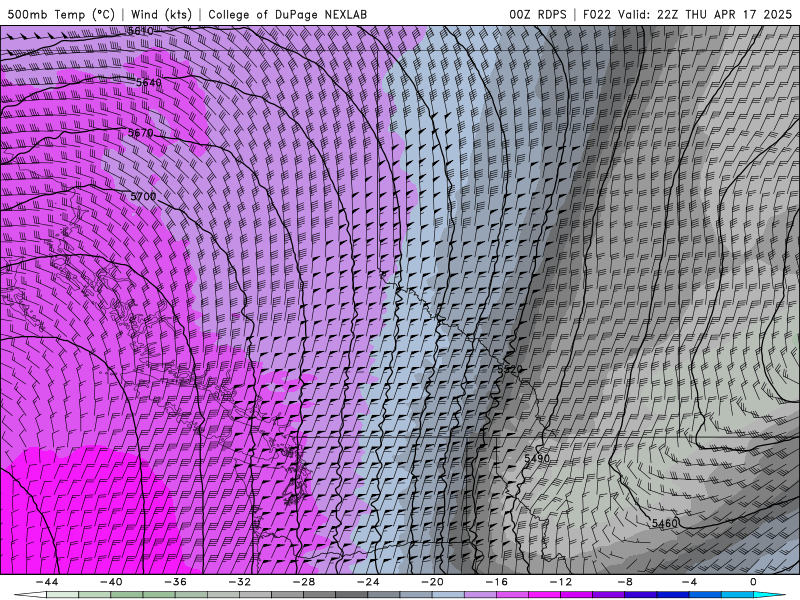Click the -8 color scale label
Image resolution: width=800 pixels, height=600 pixels.
point(625,582)
